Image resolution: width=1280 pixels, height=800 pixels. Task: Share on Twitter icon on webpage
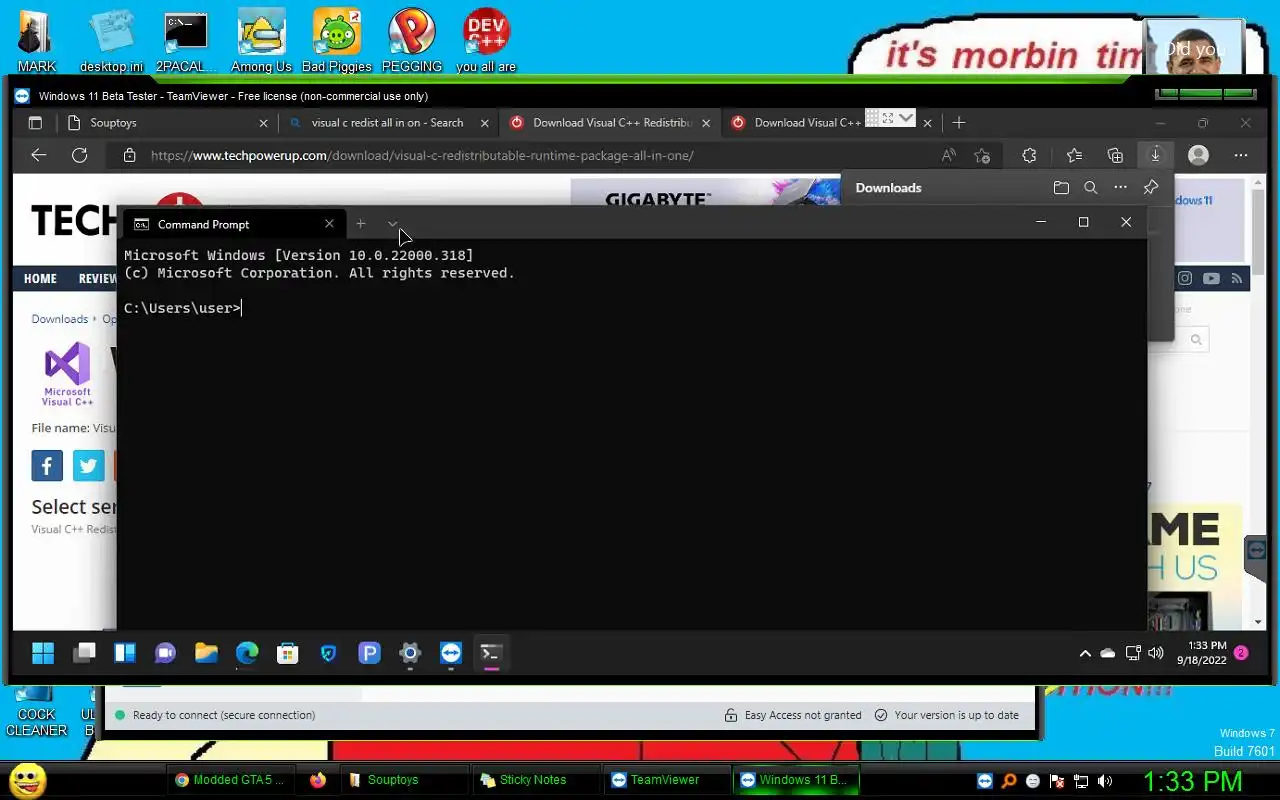point(88,466)
